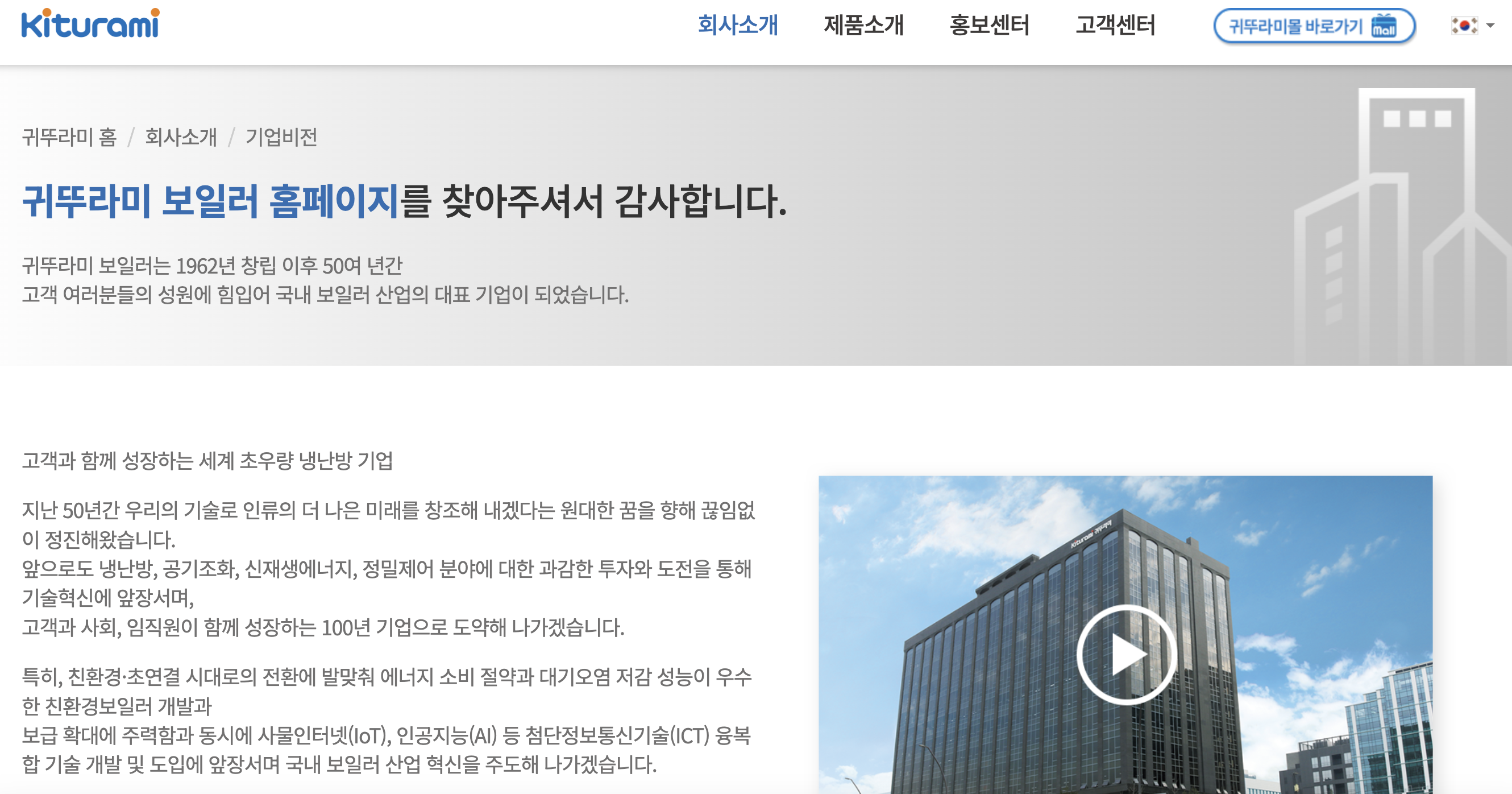
Task: Open the 회사소개 menu
Action: (738, 25)
